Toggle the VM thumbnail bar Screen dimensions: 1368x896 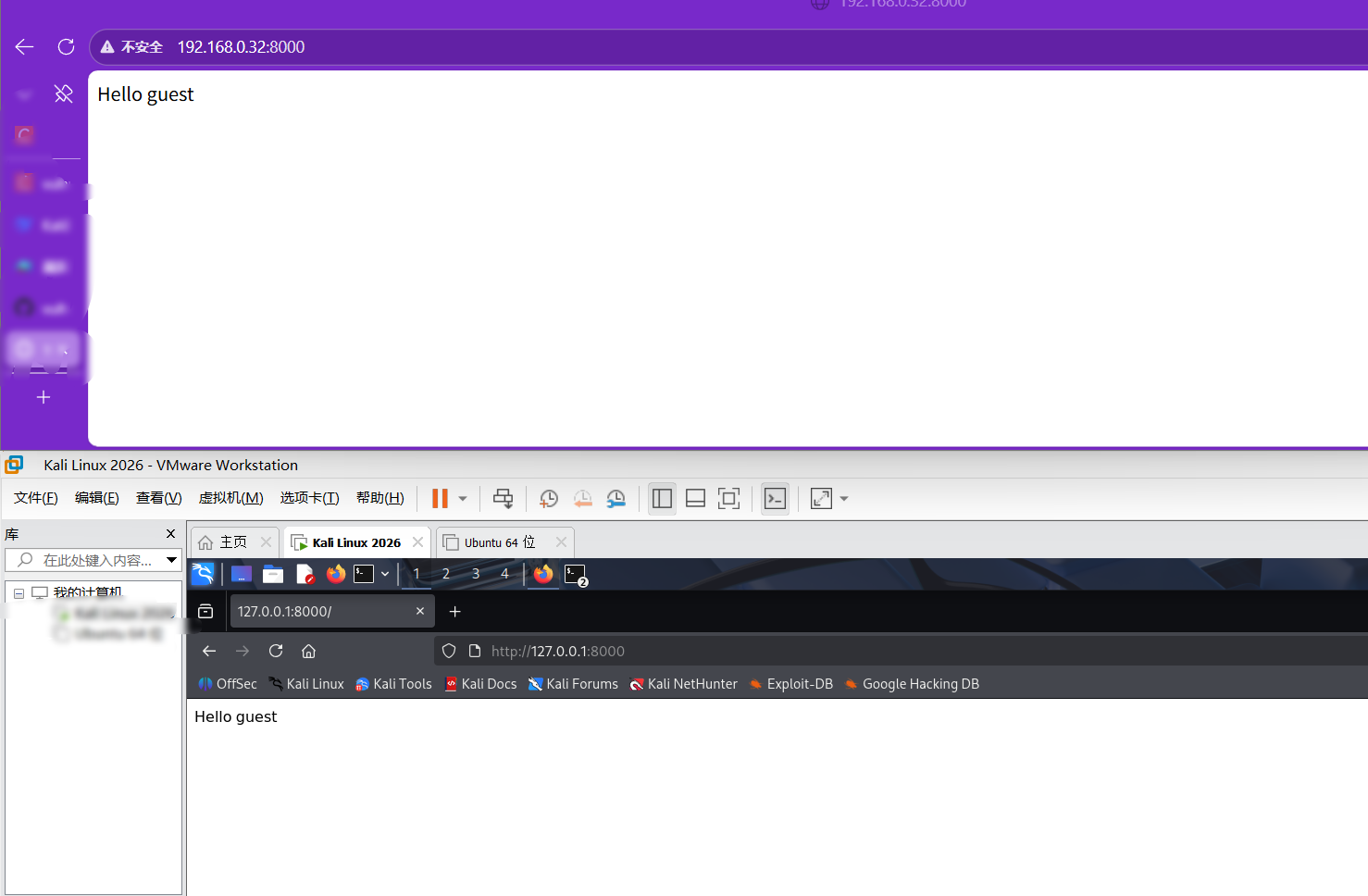pos(695,498)
